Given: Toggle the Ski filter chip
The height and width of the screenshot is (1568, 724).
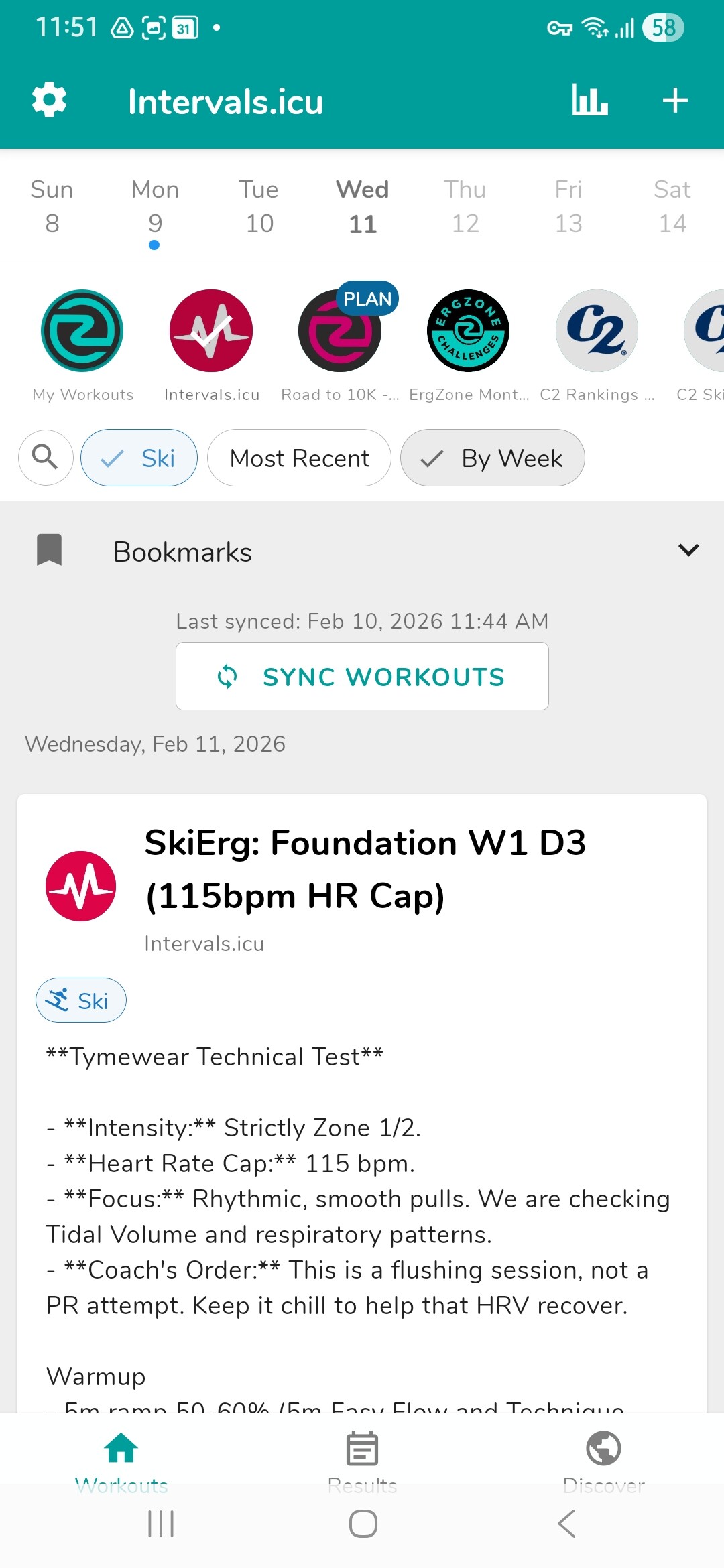Looking at the screenshot, I should tap(139, 458).
